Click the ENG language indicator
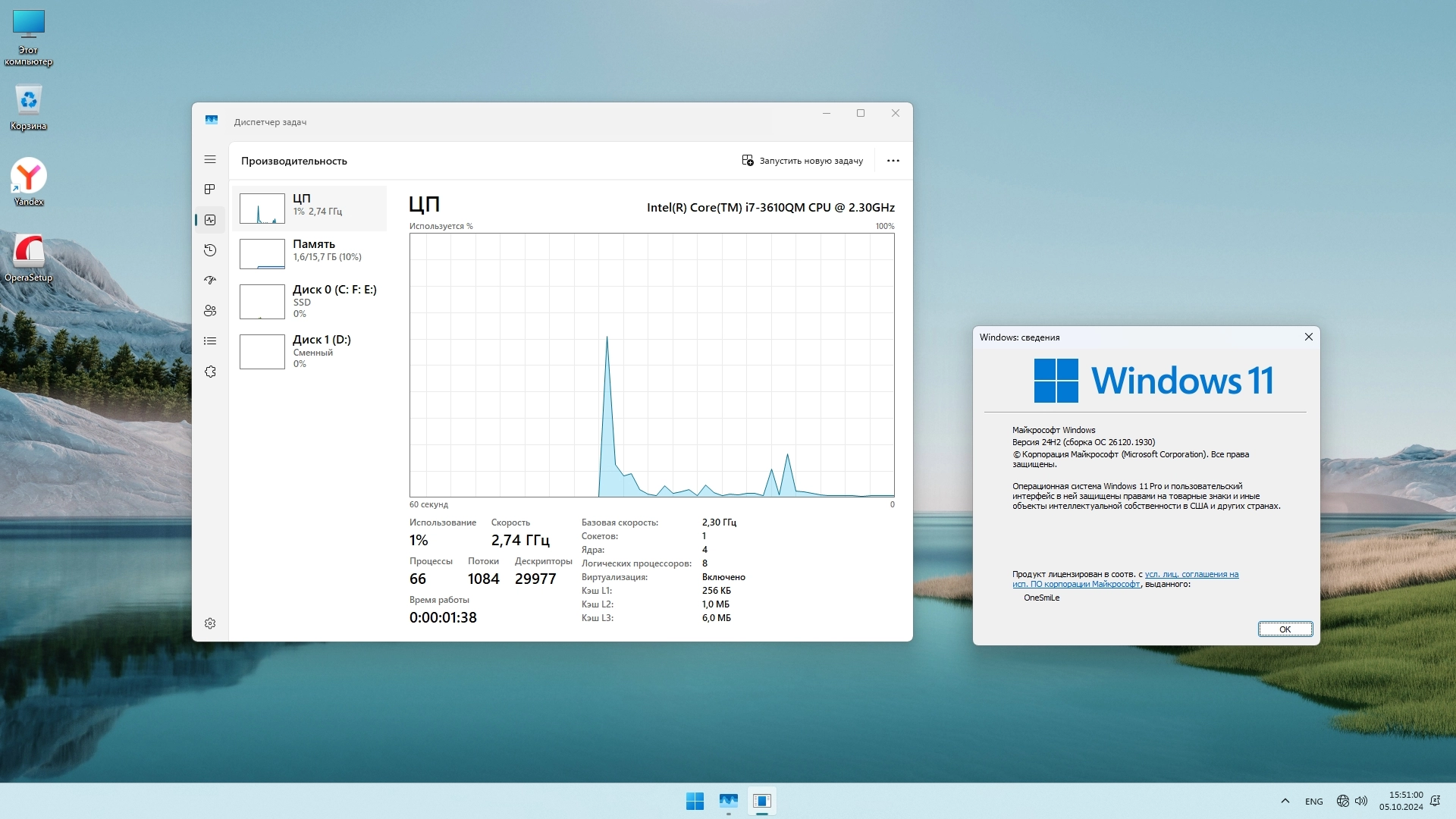This screenshot has width=1456, height=819. [1313, 802]
